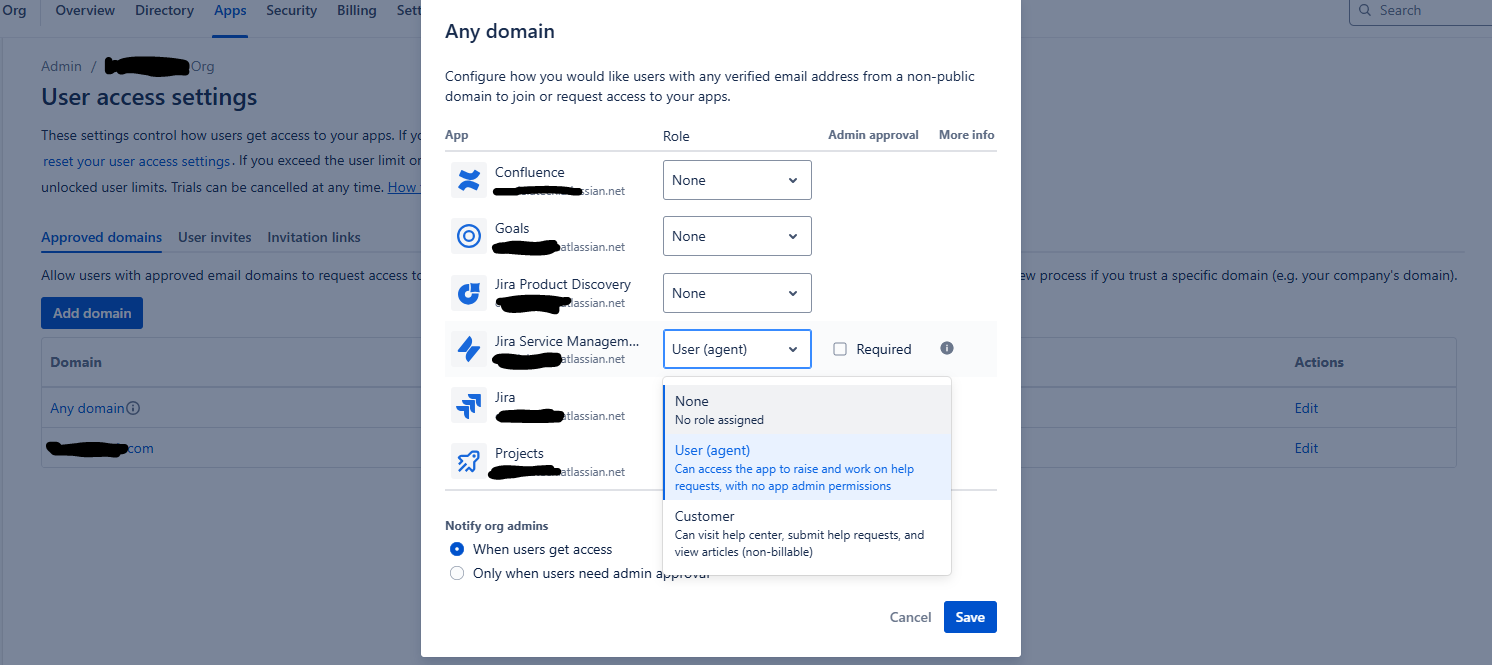Click the Jira Service Management lightning icon
The image size is (1492, 665).
[x=468, y=348]
